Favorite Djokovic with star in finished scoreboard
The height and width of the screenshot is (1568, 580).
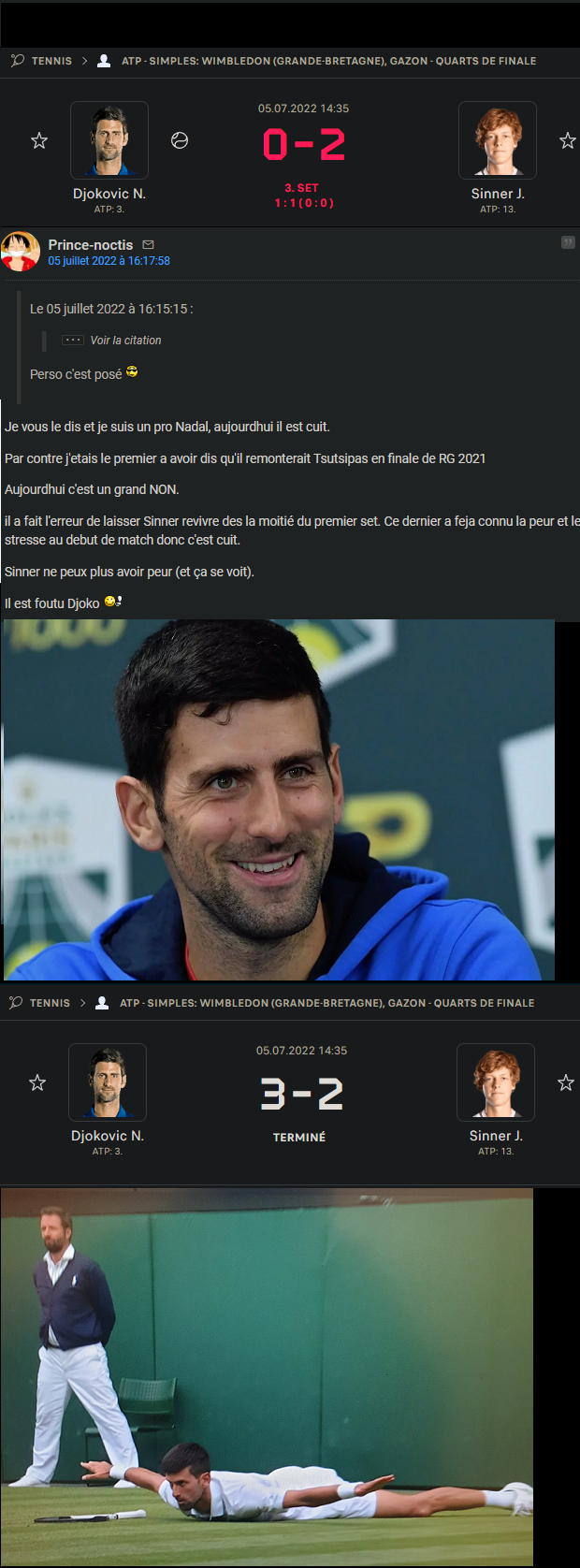pyautogui.click(x=37, y=1083)
